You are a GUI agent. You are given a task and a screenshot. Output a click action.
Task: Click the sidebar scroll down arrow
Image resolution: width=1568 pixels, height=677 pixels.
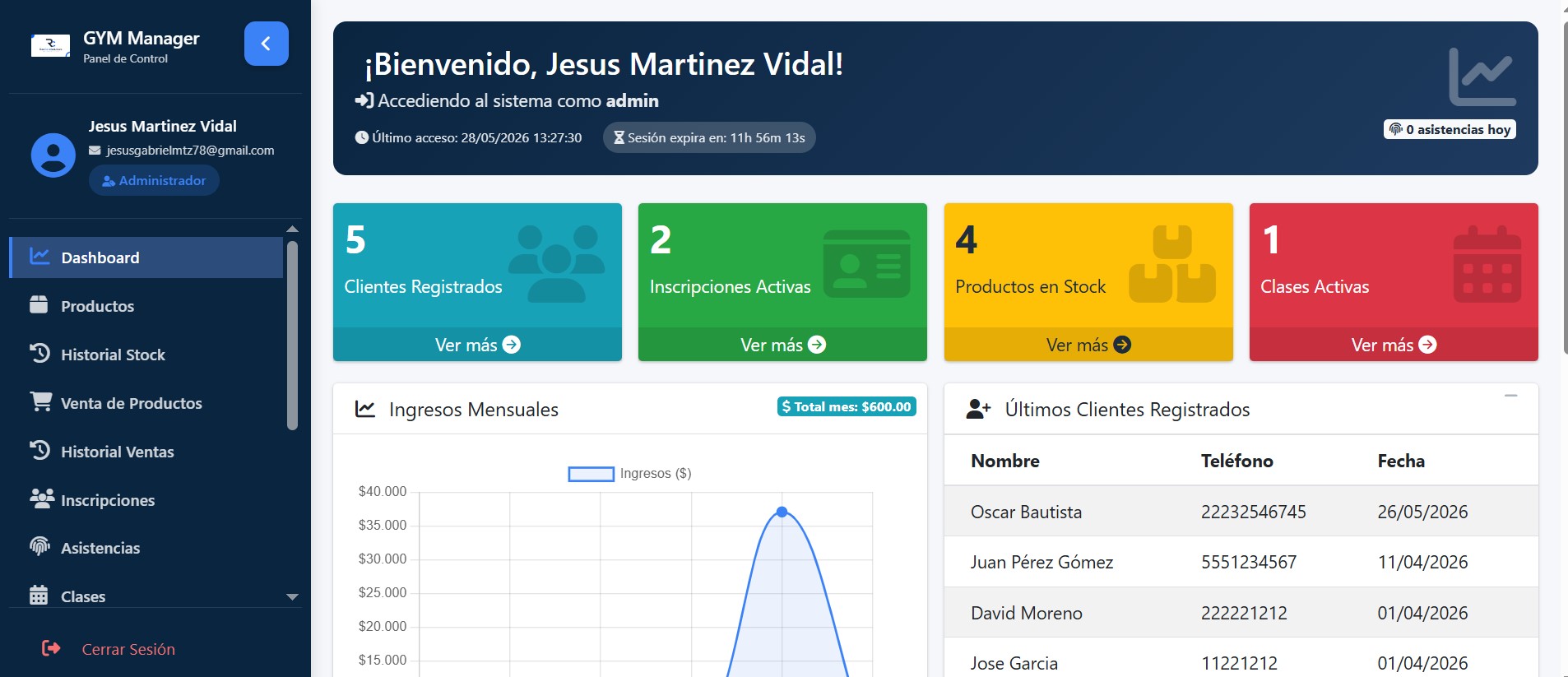[x=292, y=597]
